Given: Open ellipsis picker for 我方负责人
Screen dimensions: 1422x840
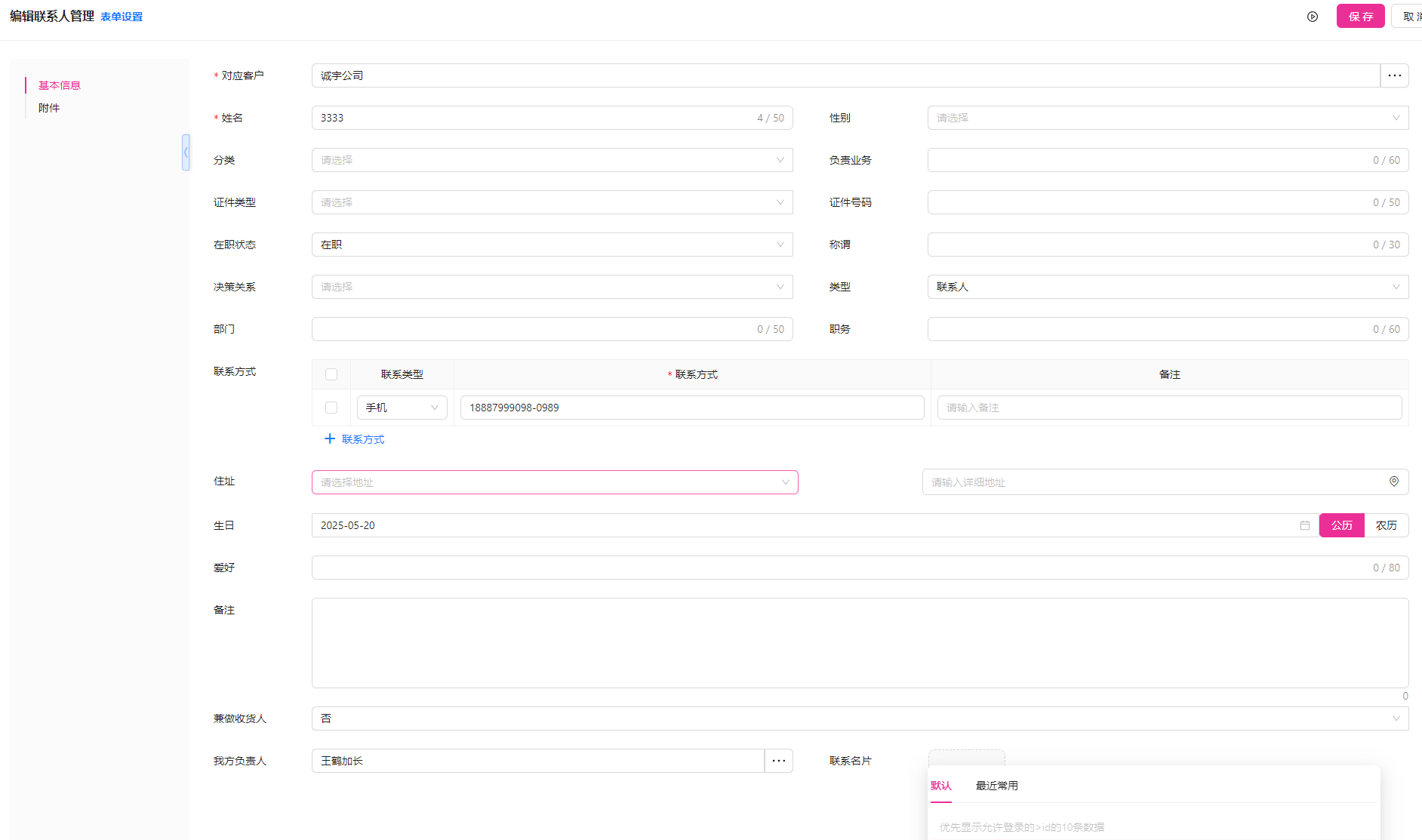Looking at the screenshot, I should click(779, 761).
